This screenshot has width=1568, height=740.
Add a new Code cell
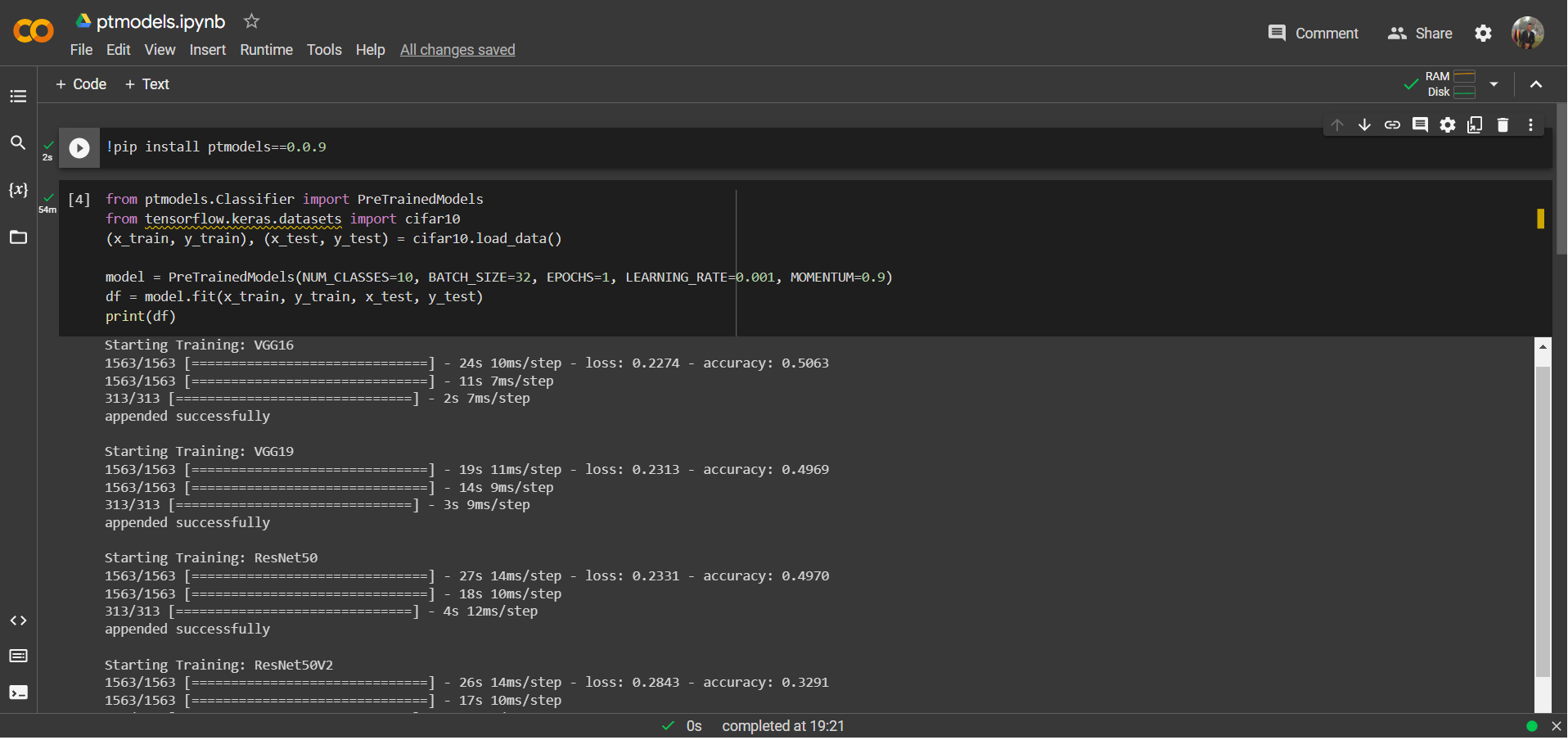click(x=80, y=83)
